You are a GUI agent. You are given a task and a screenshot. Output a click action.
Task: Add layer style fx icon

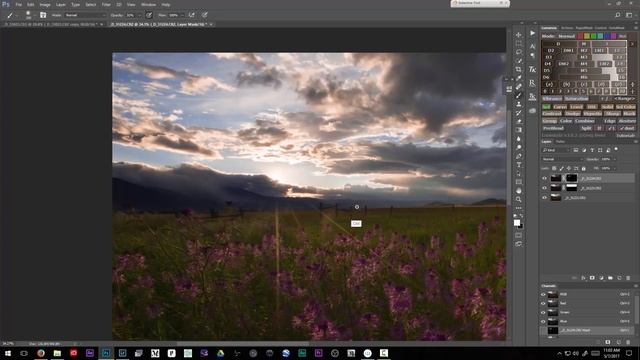(583, 278)
